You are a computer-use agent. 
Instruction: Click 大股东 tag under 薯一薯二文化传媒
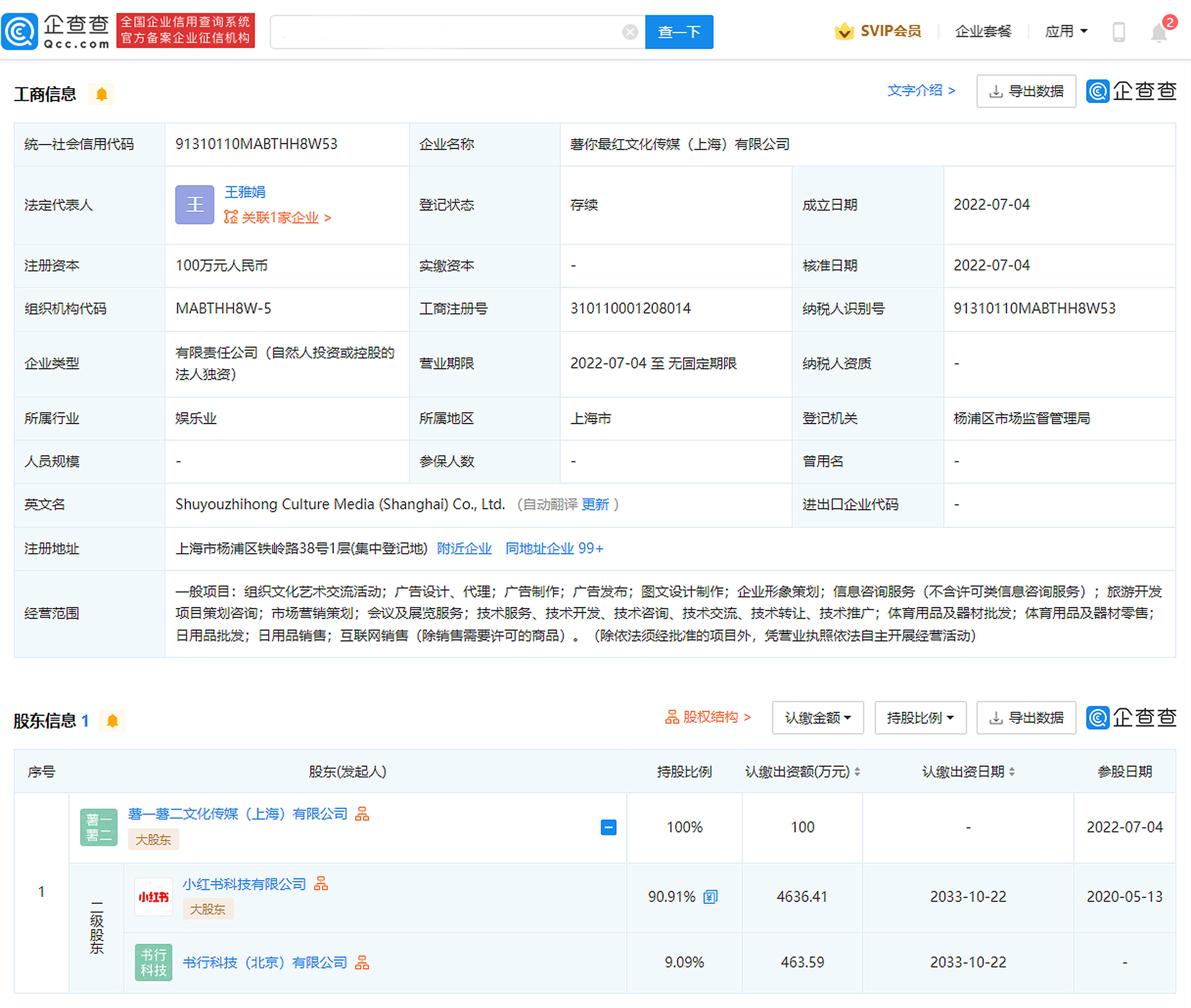(153, 839)
